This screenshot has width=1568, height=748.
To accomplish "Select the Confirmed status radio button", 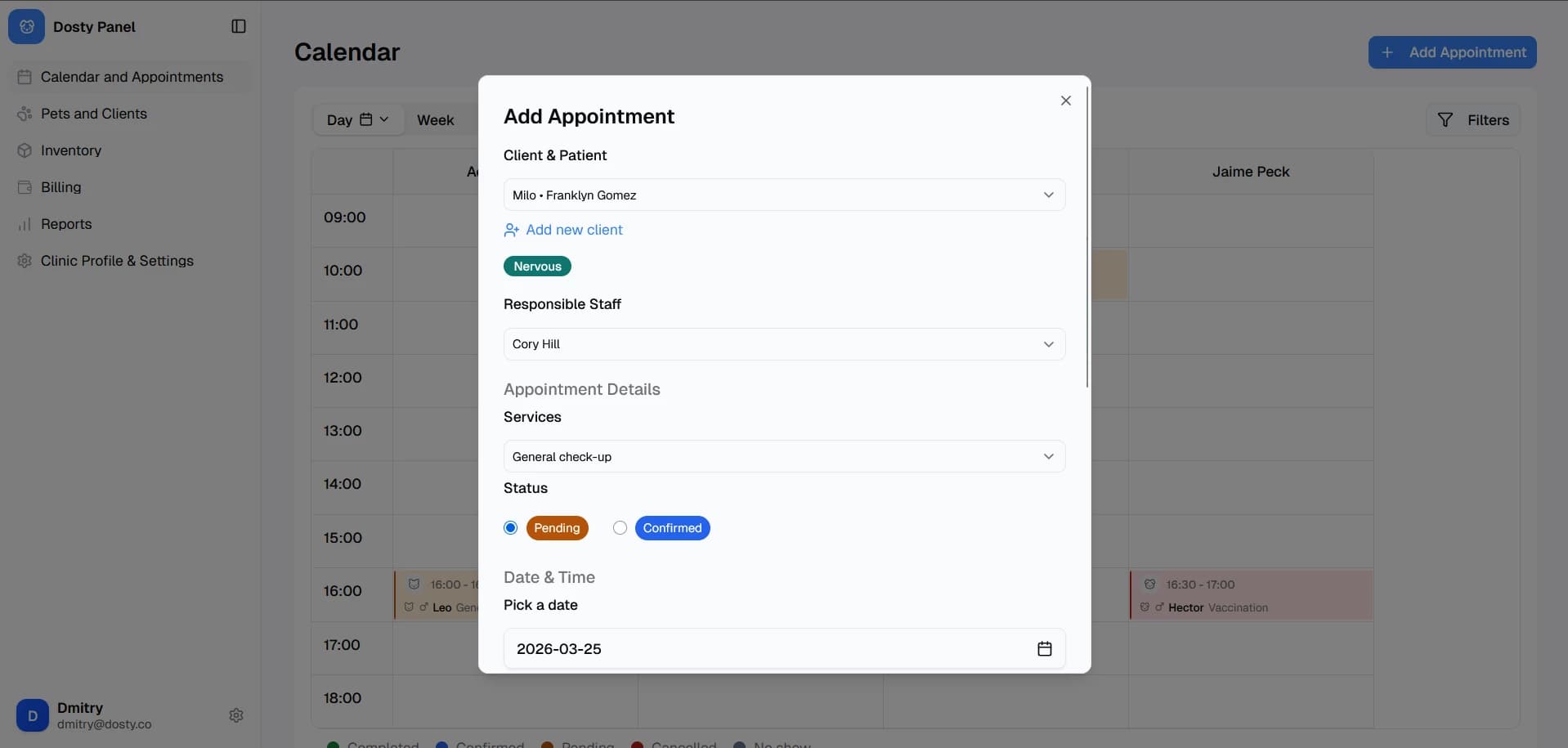I will pos(620,528).
